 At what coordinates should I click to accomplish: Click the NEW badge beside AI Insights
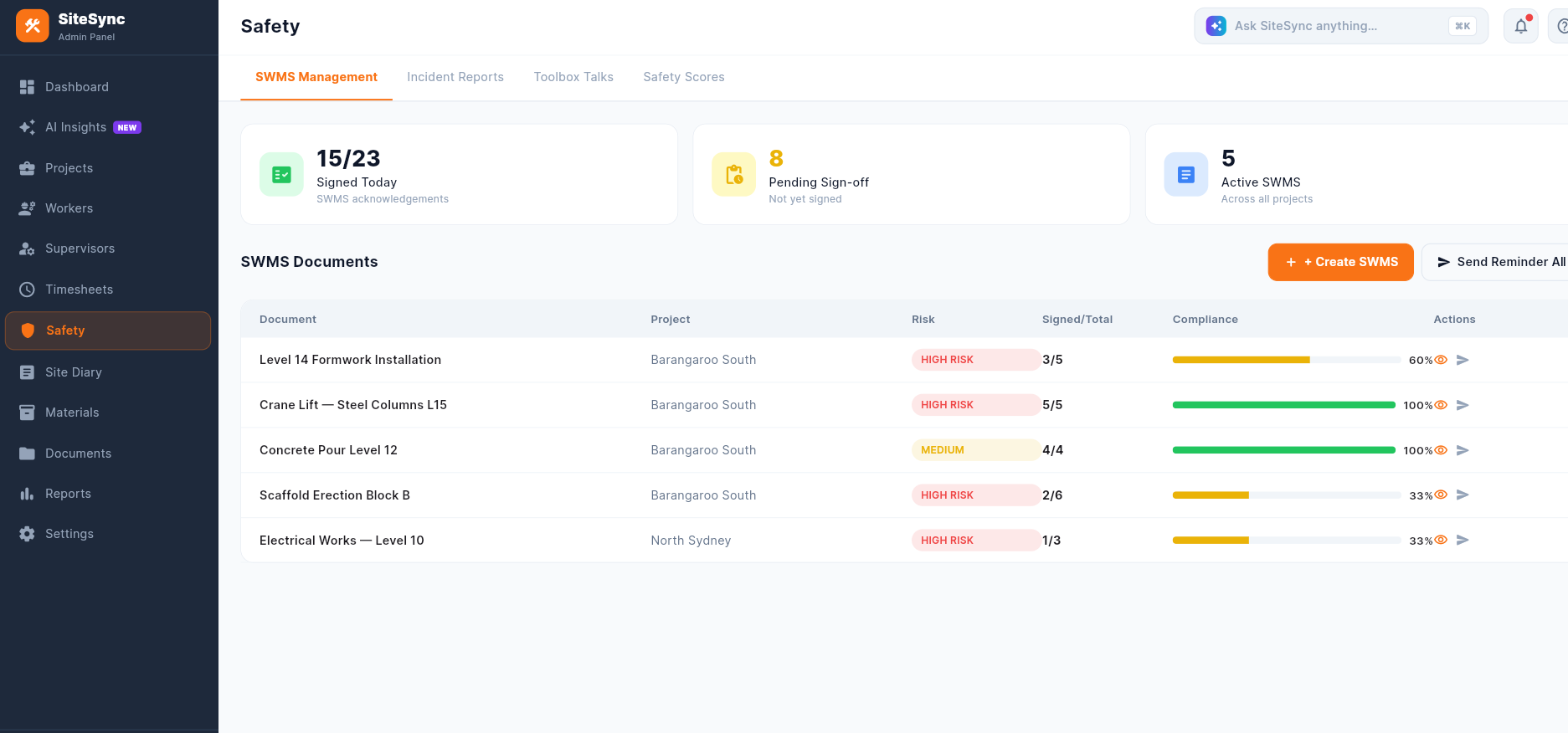[127, 127]
